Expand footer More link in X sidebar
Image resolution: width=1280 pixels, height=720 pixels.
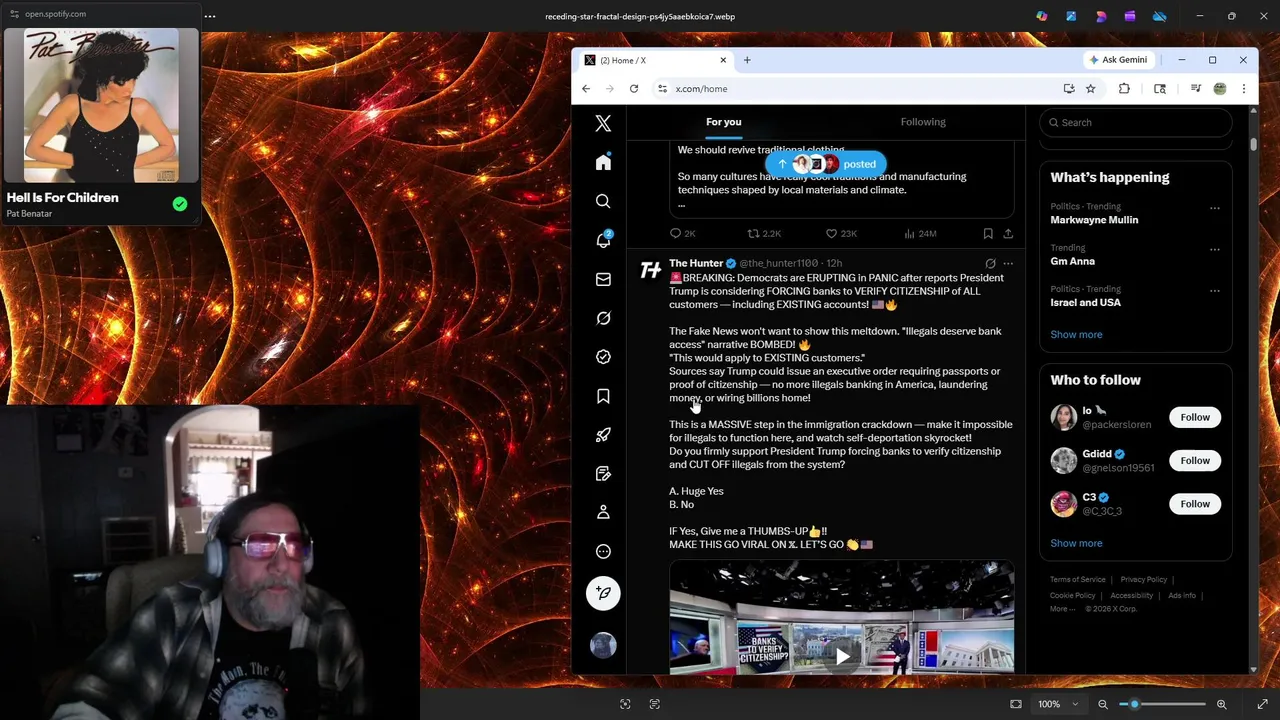point(1062,608)
